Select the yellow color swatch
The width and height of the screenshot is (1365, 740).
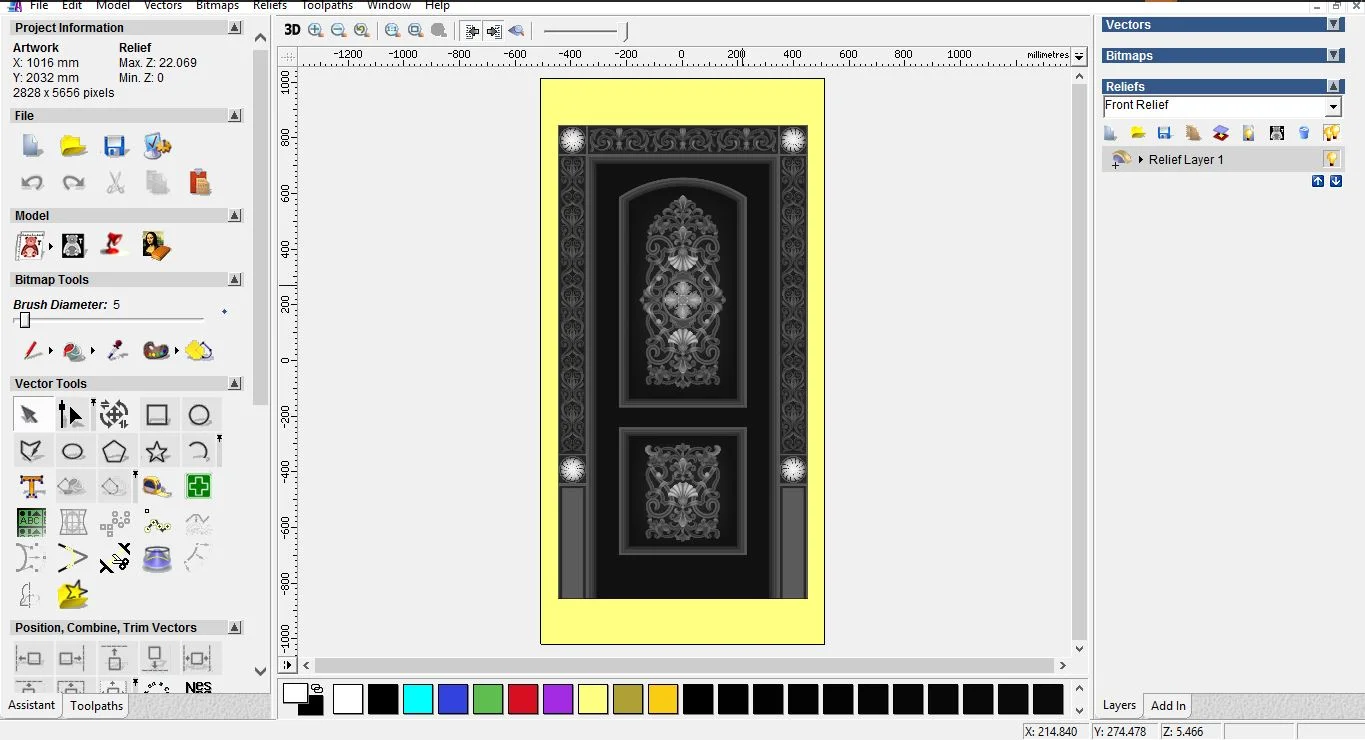pyautogui.click(x=593, y=700)
